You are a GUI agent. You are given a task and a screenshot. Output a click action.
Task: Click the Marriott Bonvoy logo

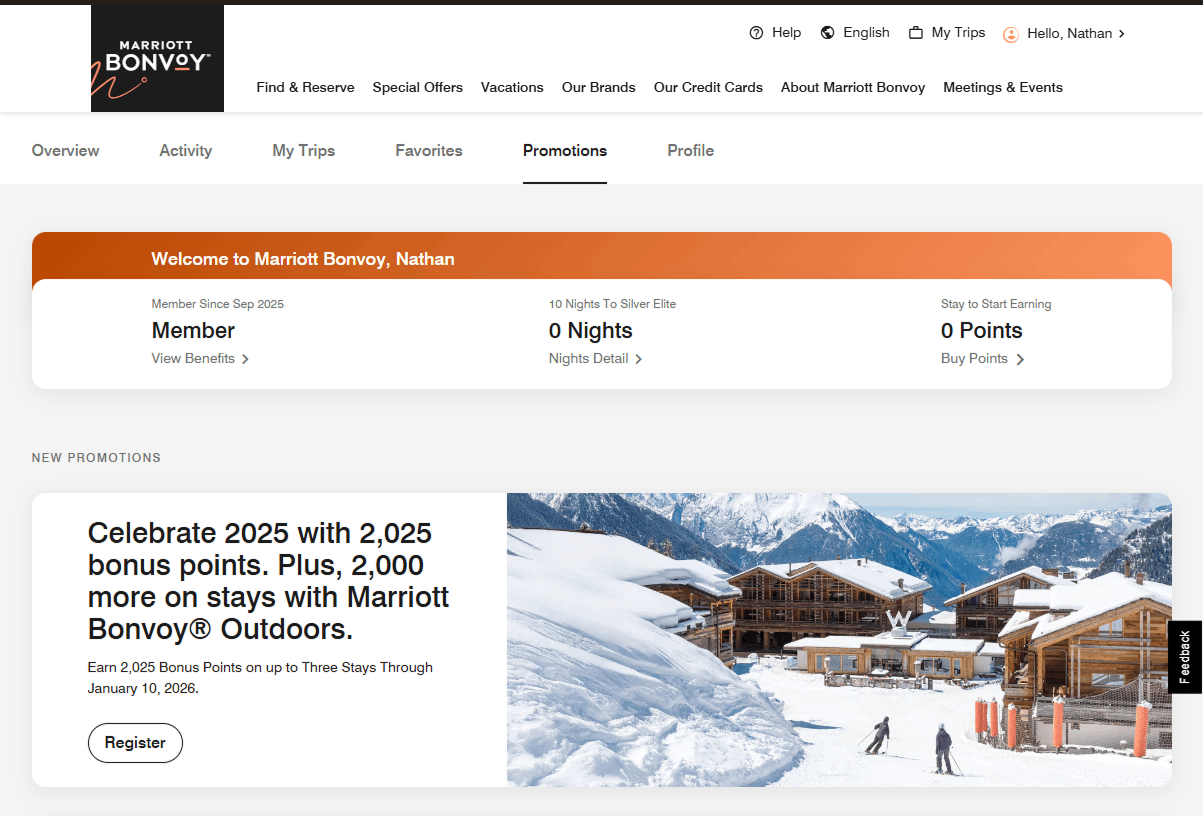(157, 58)
